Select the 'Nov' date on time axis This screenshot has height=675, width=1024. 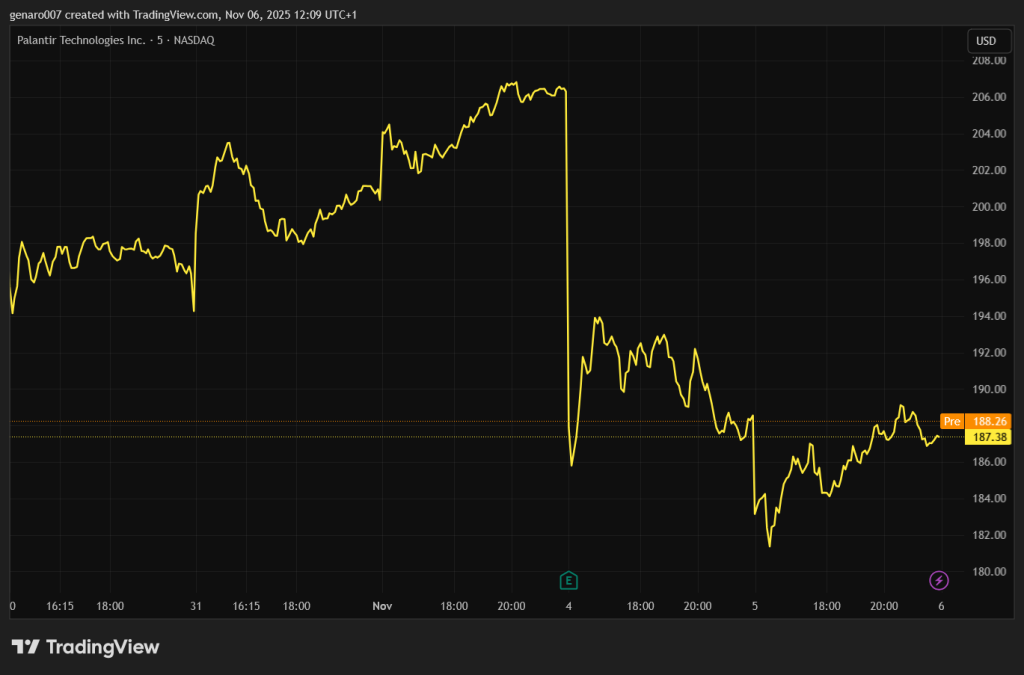pos(381,606)
